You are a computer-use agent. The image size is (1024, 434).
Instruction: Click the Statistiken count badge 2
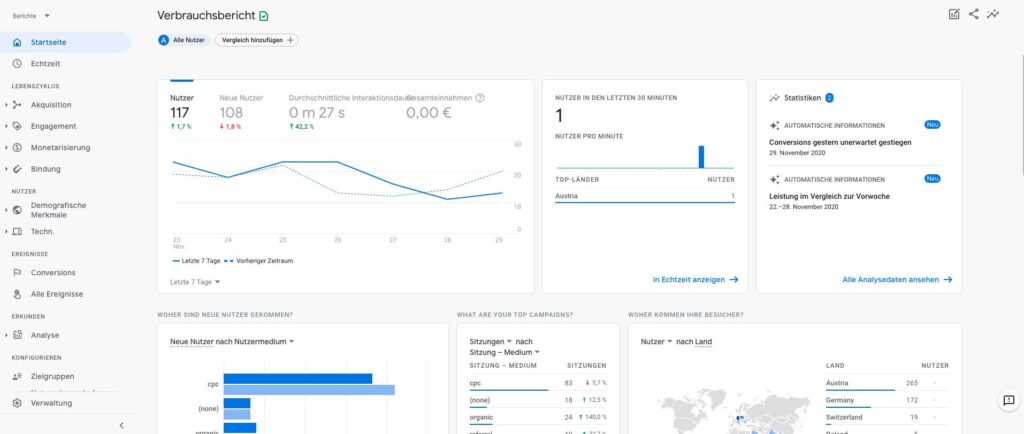click(x=829, y=98)
